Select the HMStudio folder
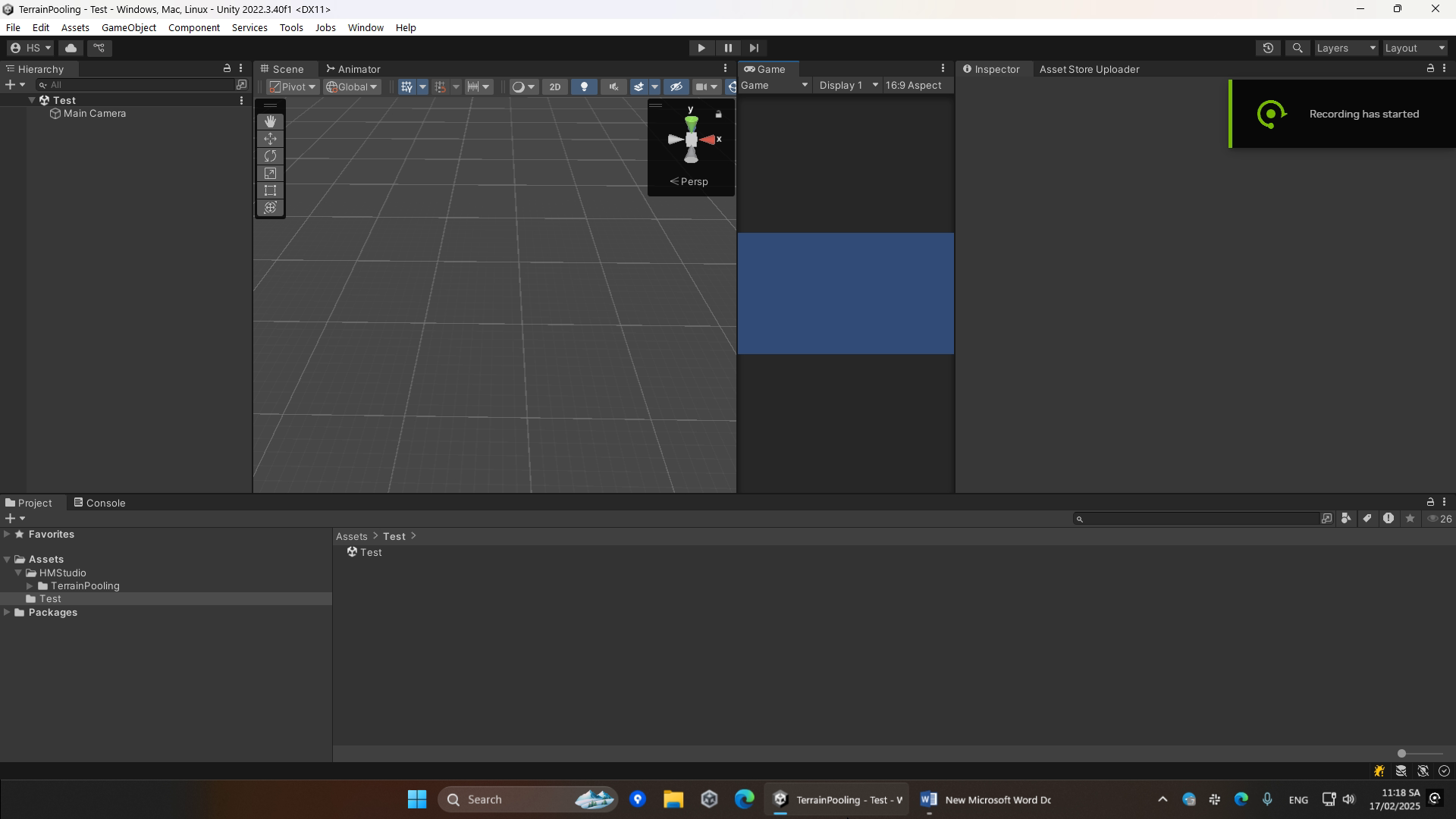This screenshot has height=819, width=1456. 62,573
